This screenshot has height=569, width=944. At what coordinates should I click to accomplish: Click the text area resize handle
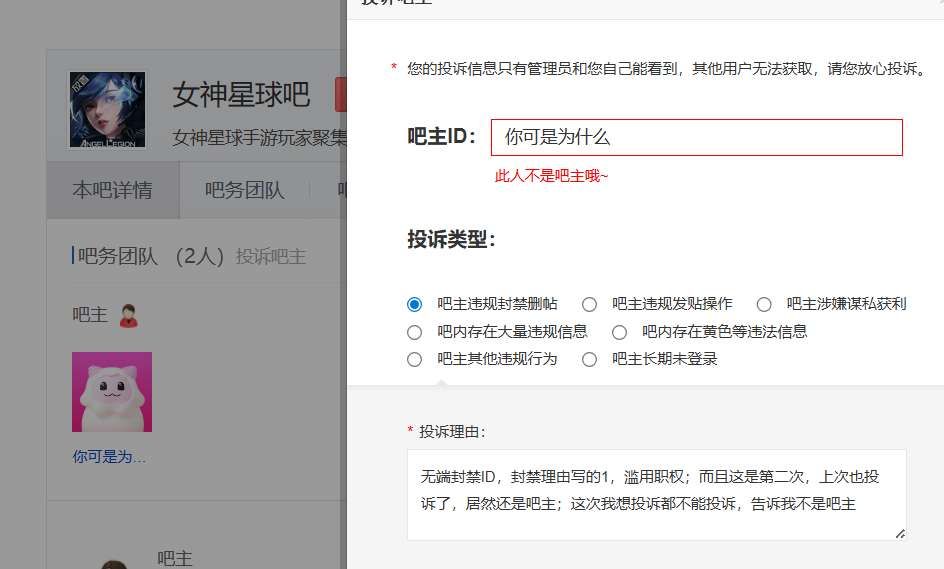click(900, 533)
